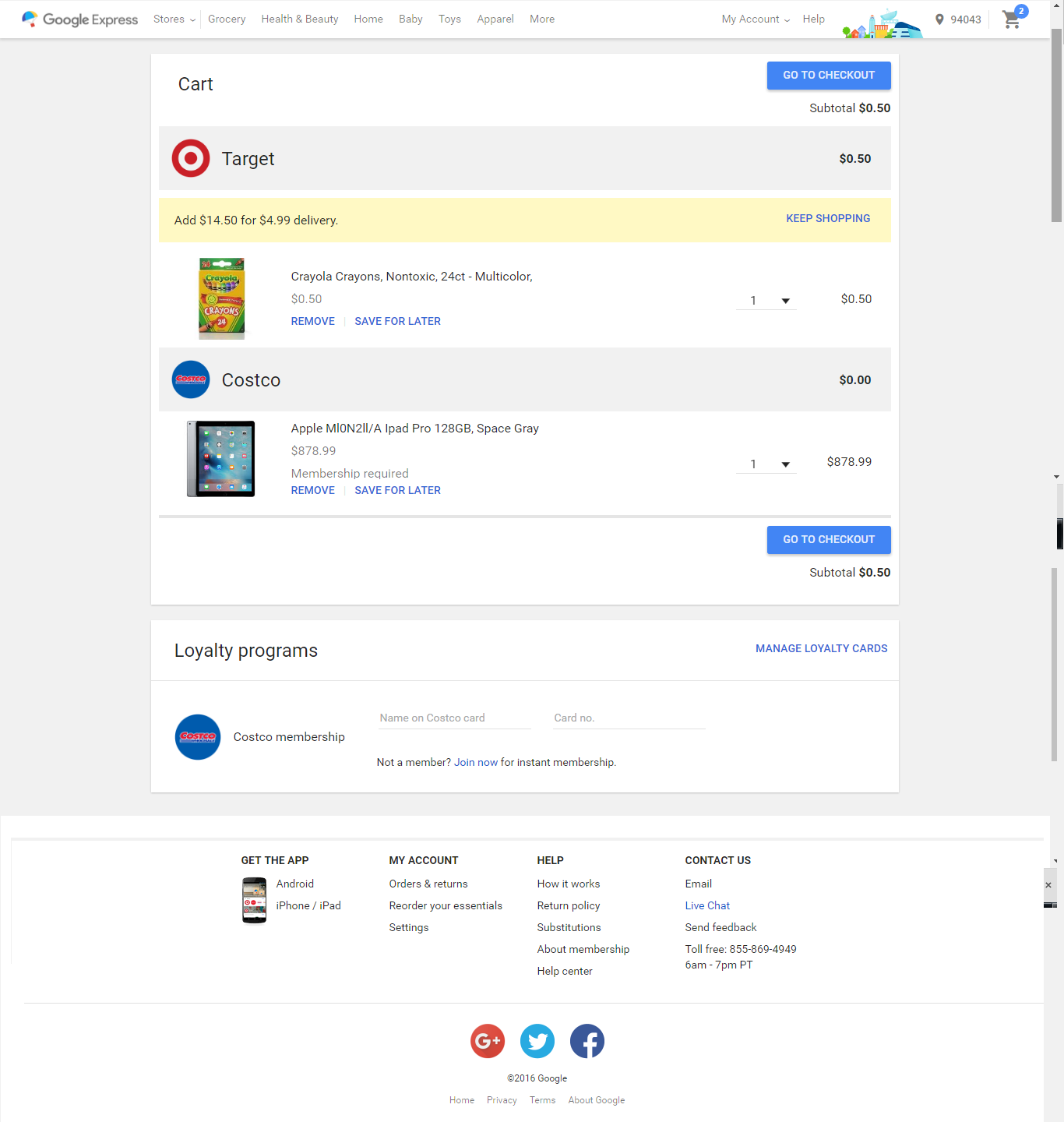The image size is (1064, 1122).
Task: Open quantity dropdown for iPad Pro
Action: [766, 464]
